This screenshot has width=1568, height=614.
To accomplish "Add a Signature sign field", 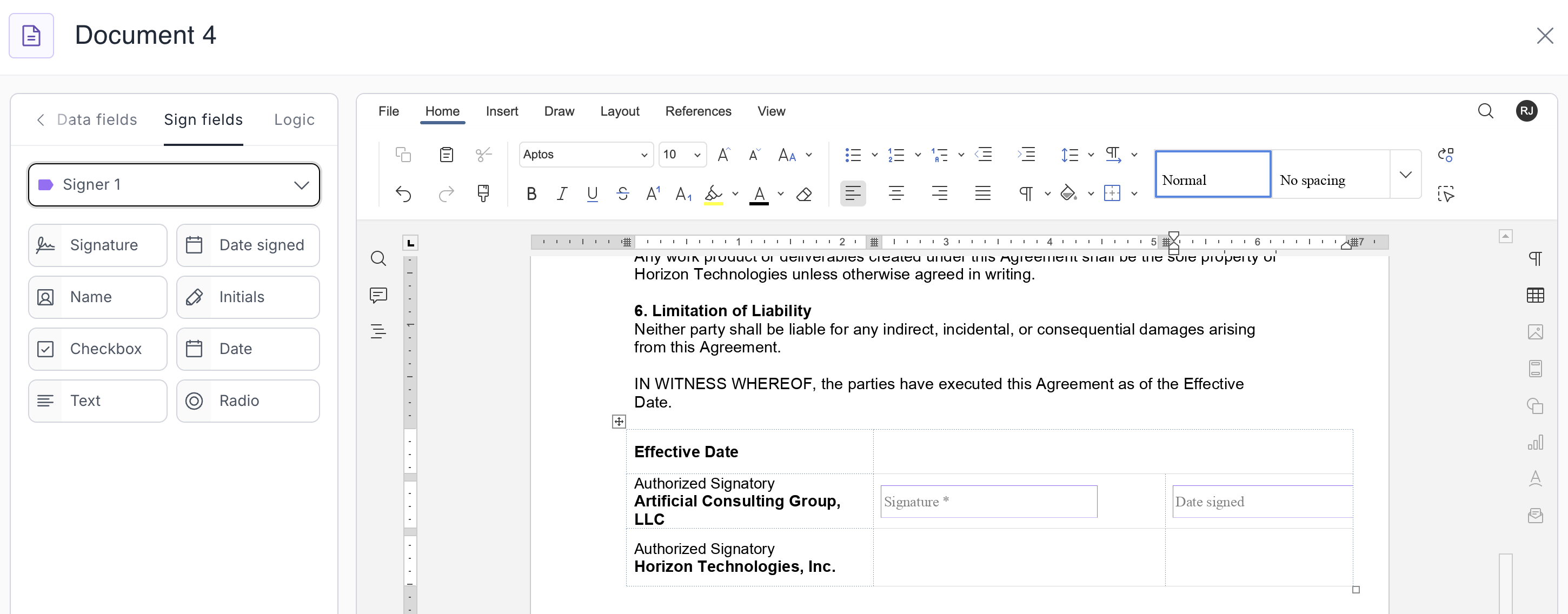I will [97, 245].
